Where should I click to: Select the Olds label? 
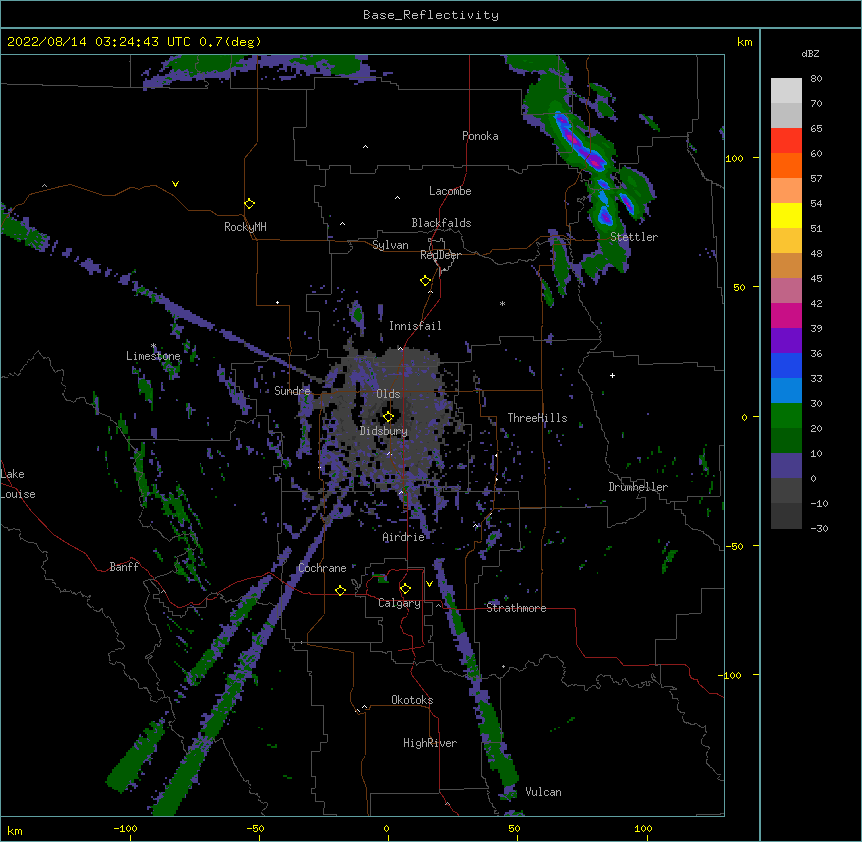click(x=388, y=394)
